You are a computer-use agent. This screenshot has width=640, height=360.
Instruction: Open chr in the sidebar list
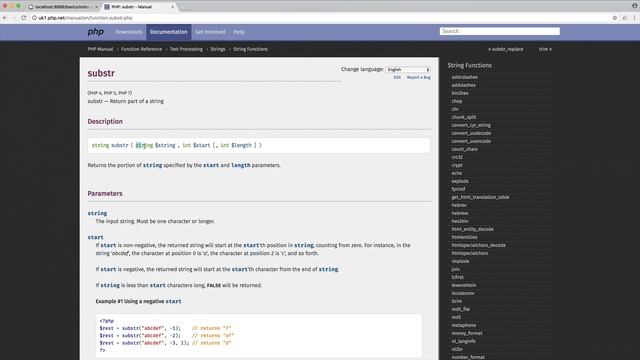[455, 109]
